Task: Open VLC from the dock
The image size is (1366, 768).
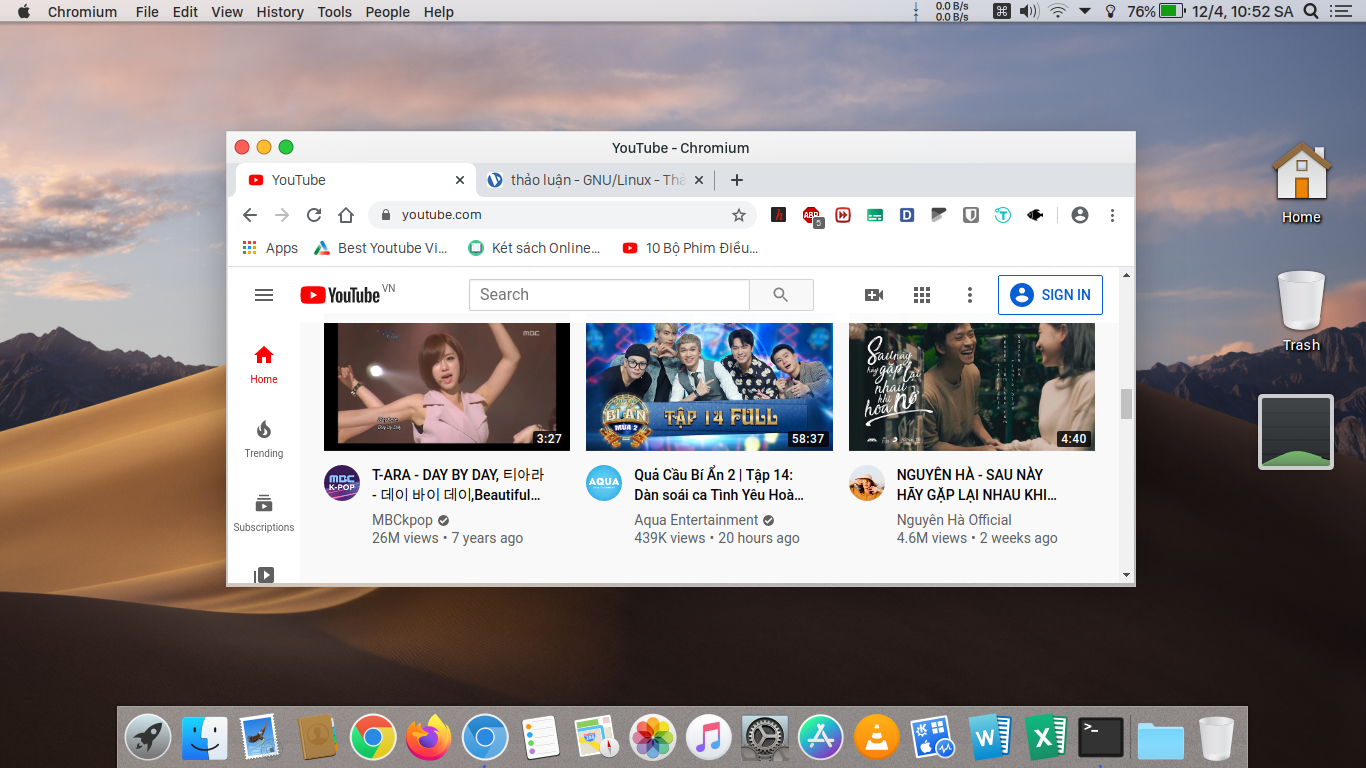Action: tap(879, 738)
